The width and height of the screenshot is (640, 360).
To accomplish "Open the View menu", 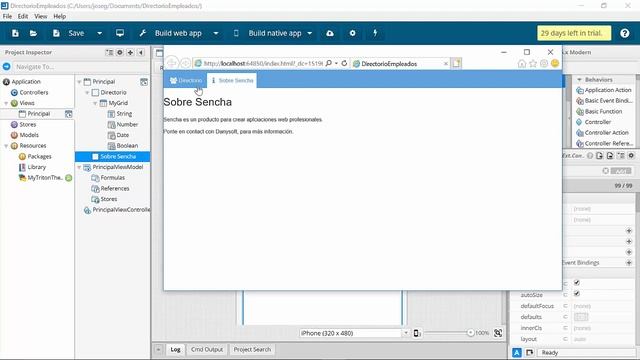I will (x=40, y=16).
